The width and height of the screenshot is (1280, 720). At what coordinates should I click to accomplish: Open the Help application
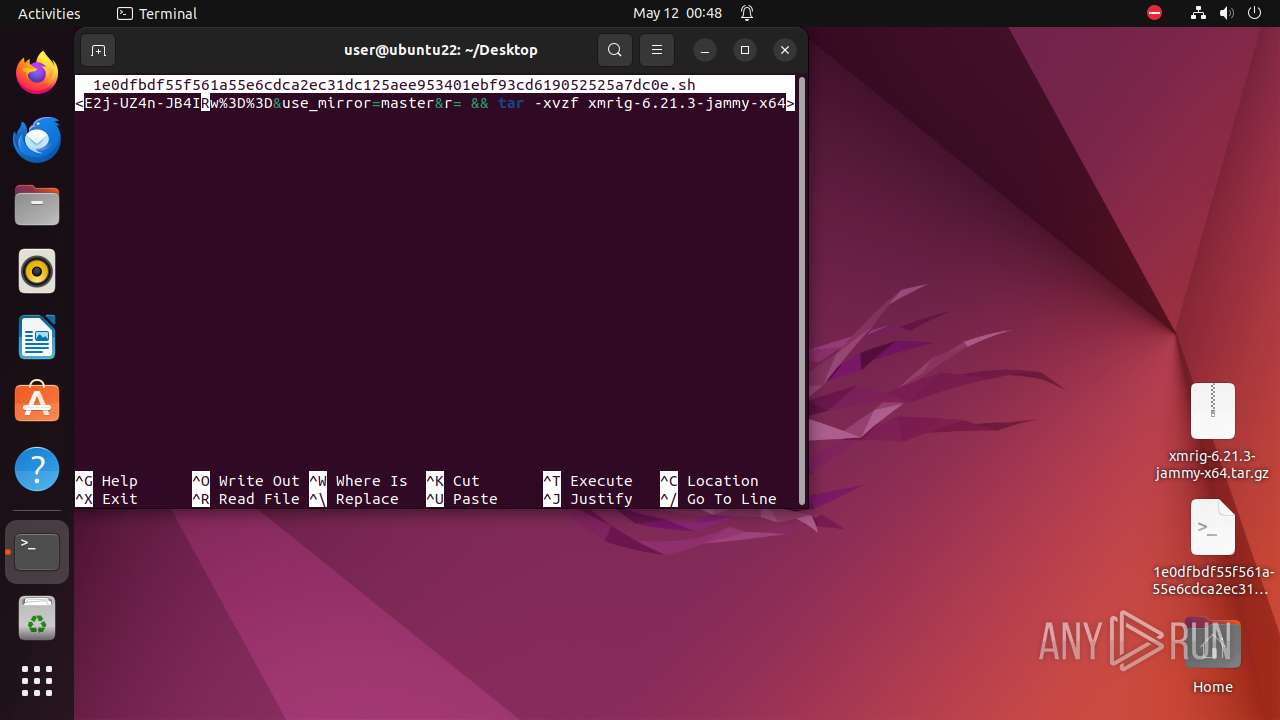[37, 469]
